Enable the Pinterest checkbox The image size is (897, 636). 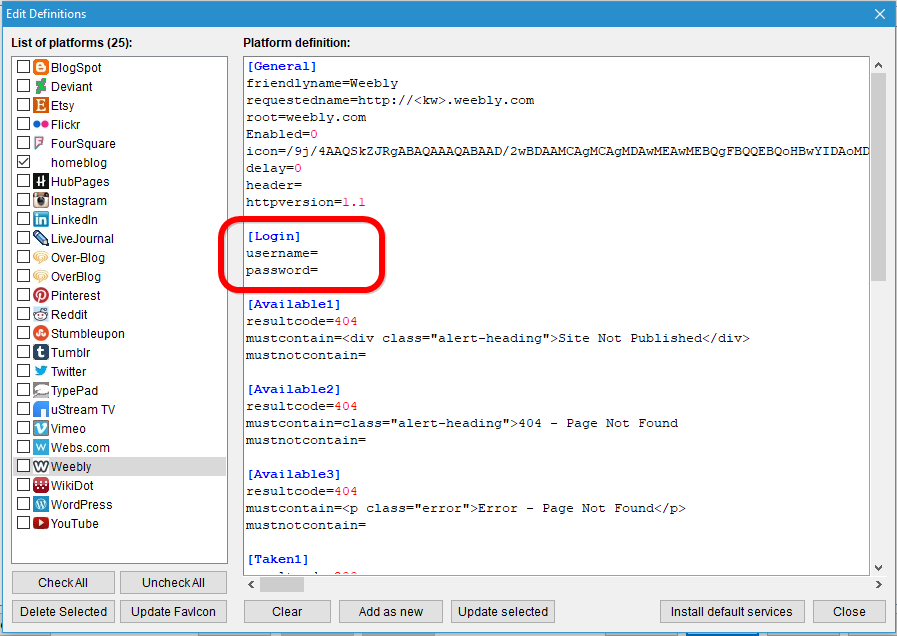click(x=23, y=295)
